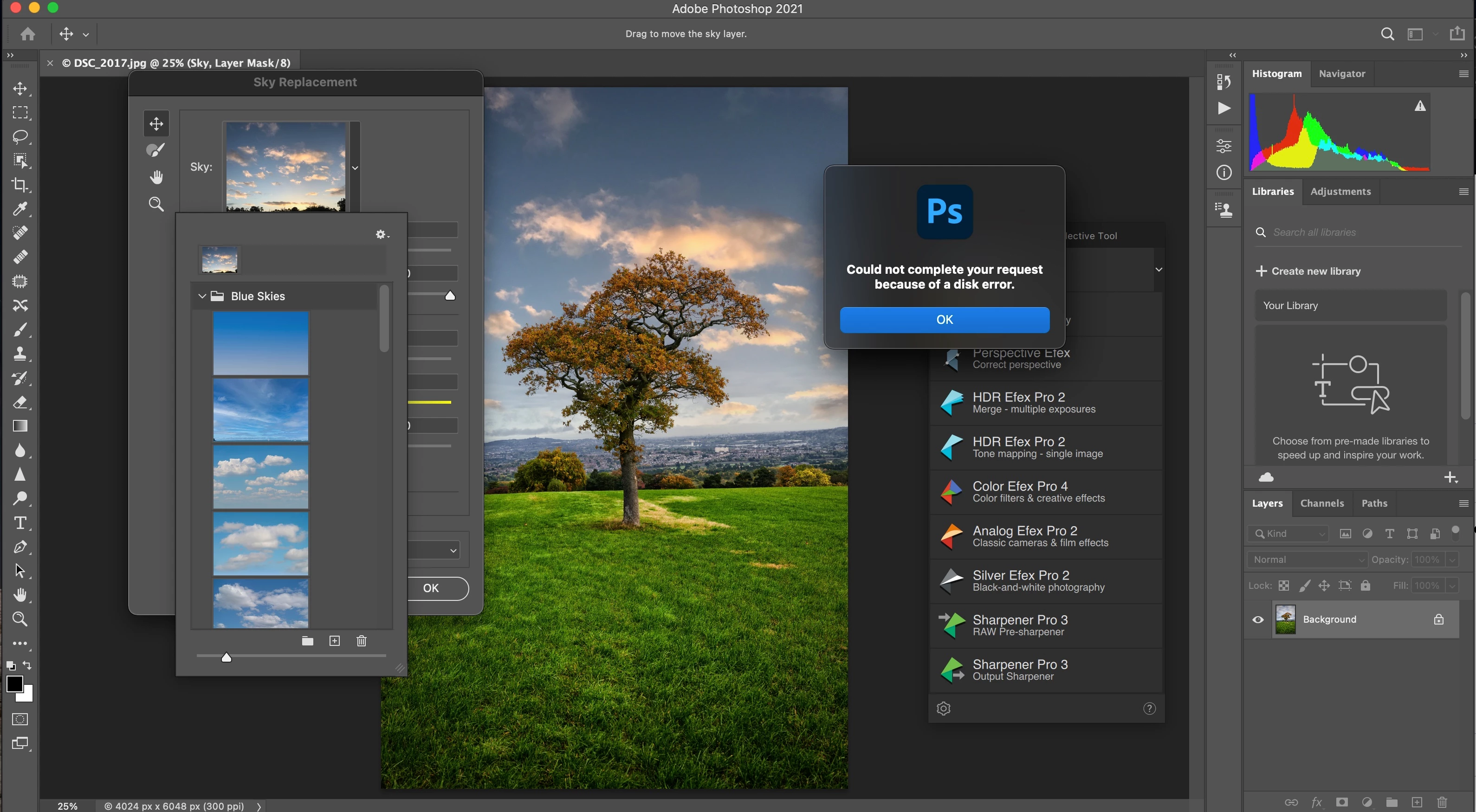Switch to the Navigator tab

1341,73
